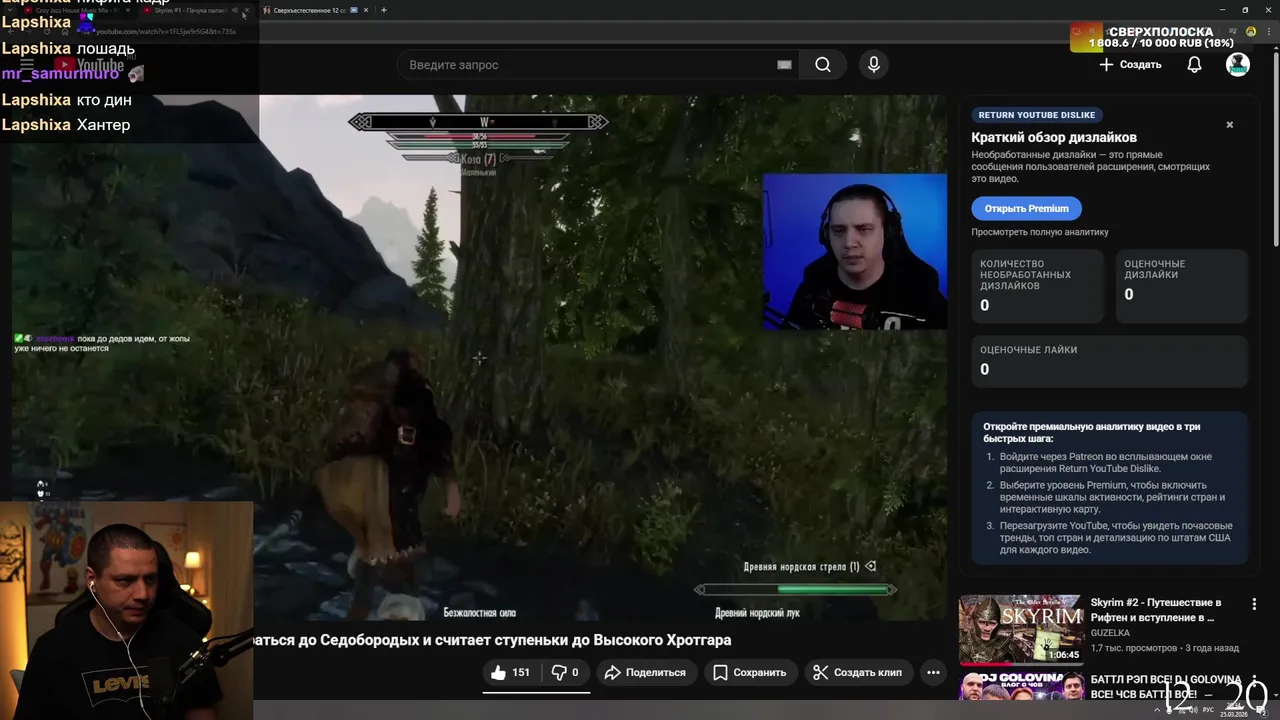
Task: Open more actions three-dot menu under video
Action: click(933, 673)
